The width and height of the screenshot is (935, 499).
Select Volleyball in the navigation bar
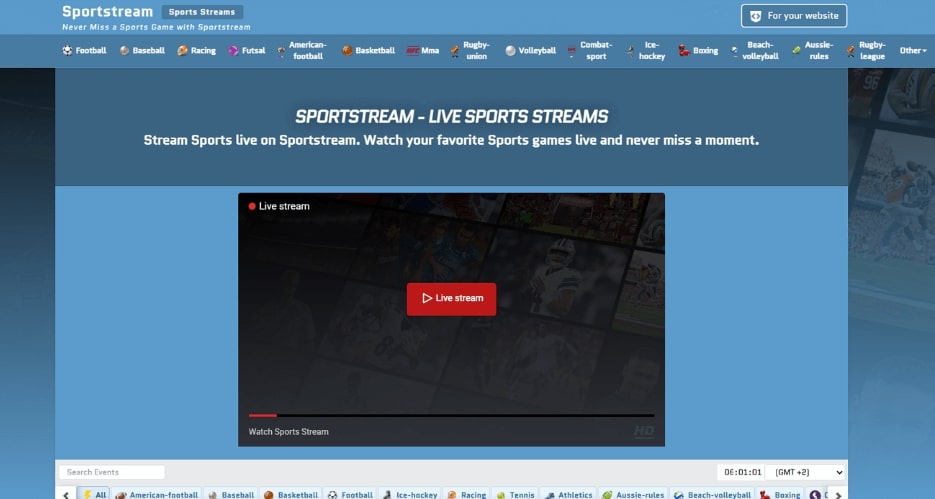pos(531,51)
